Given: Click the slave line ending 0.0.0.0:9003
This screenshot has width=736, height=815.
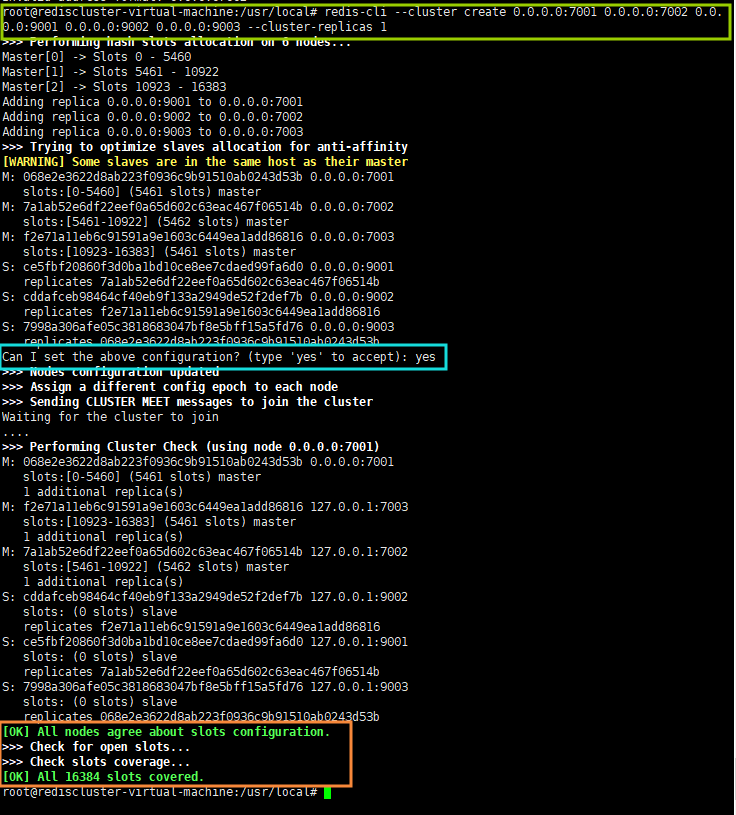Looking at the screenshot, I should pos(198,327).
